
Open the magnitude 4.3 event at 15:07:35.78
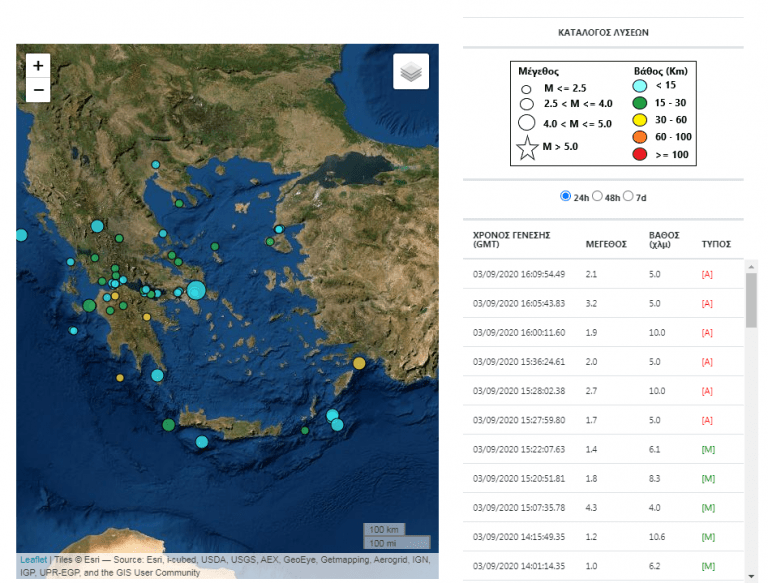pos(603,508)
